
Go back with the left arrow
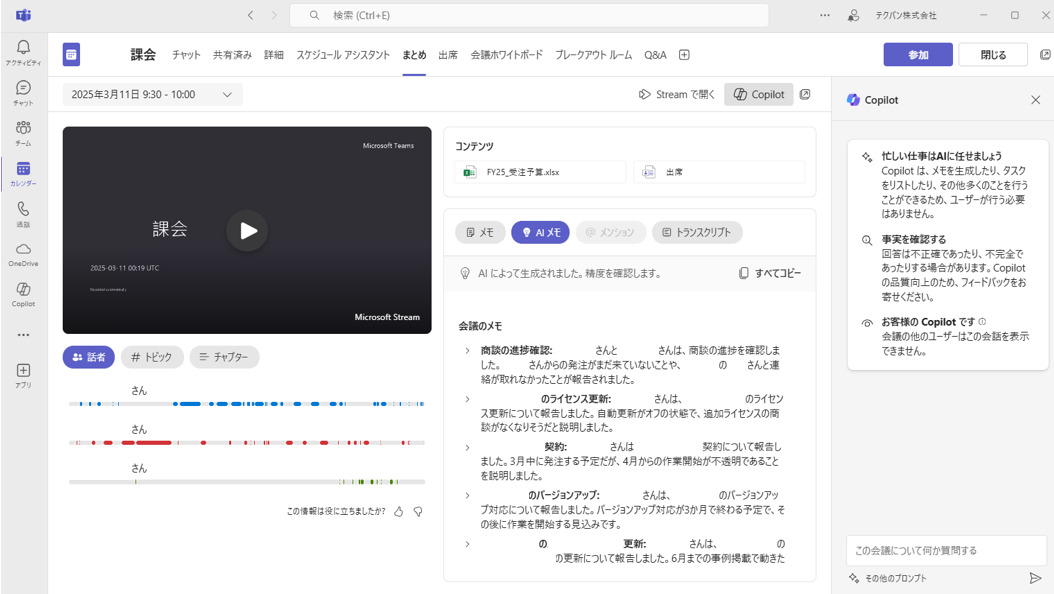tap(250, 15)
